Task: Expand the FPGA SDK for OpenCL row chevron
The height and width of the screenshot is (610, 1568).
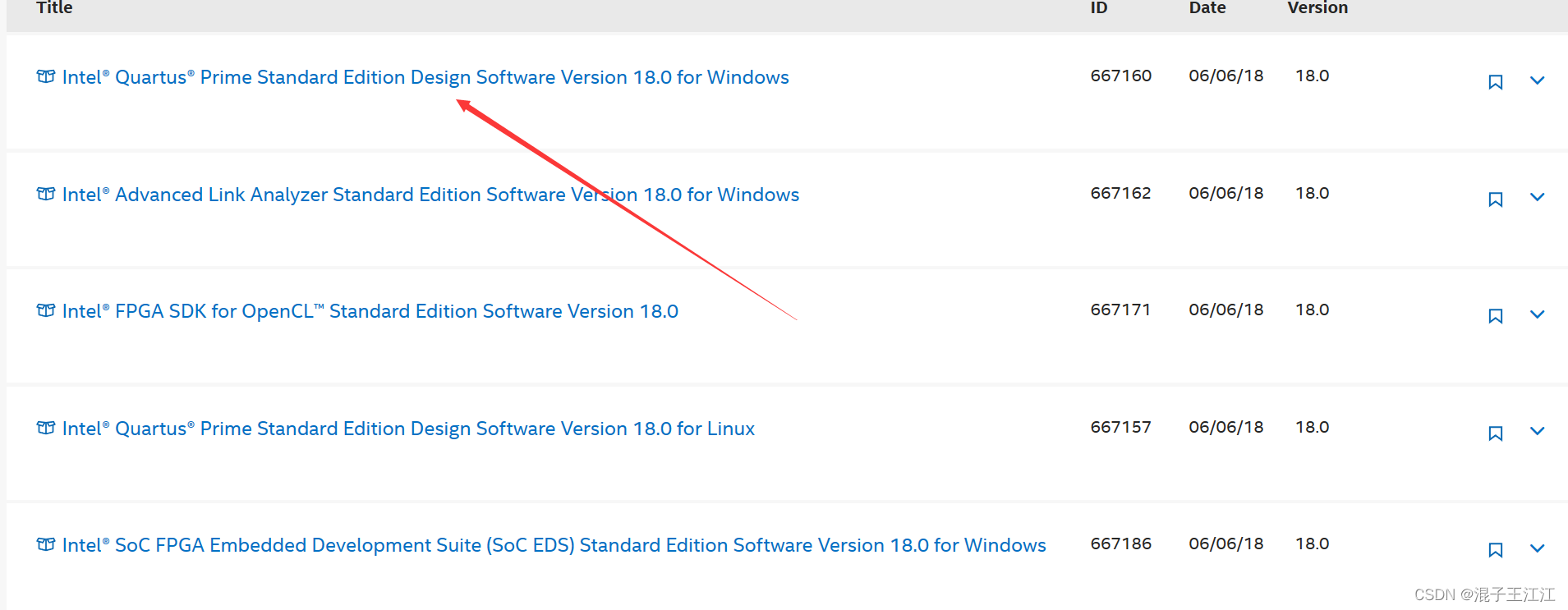Action: click(x=1538, y=314)
